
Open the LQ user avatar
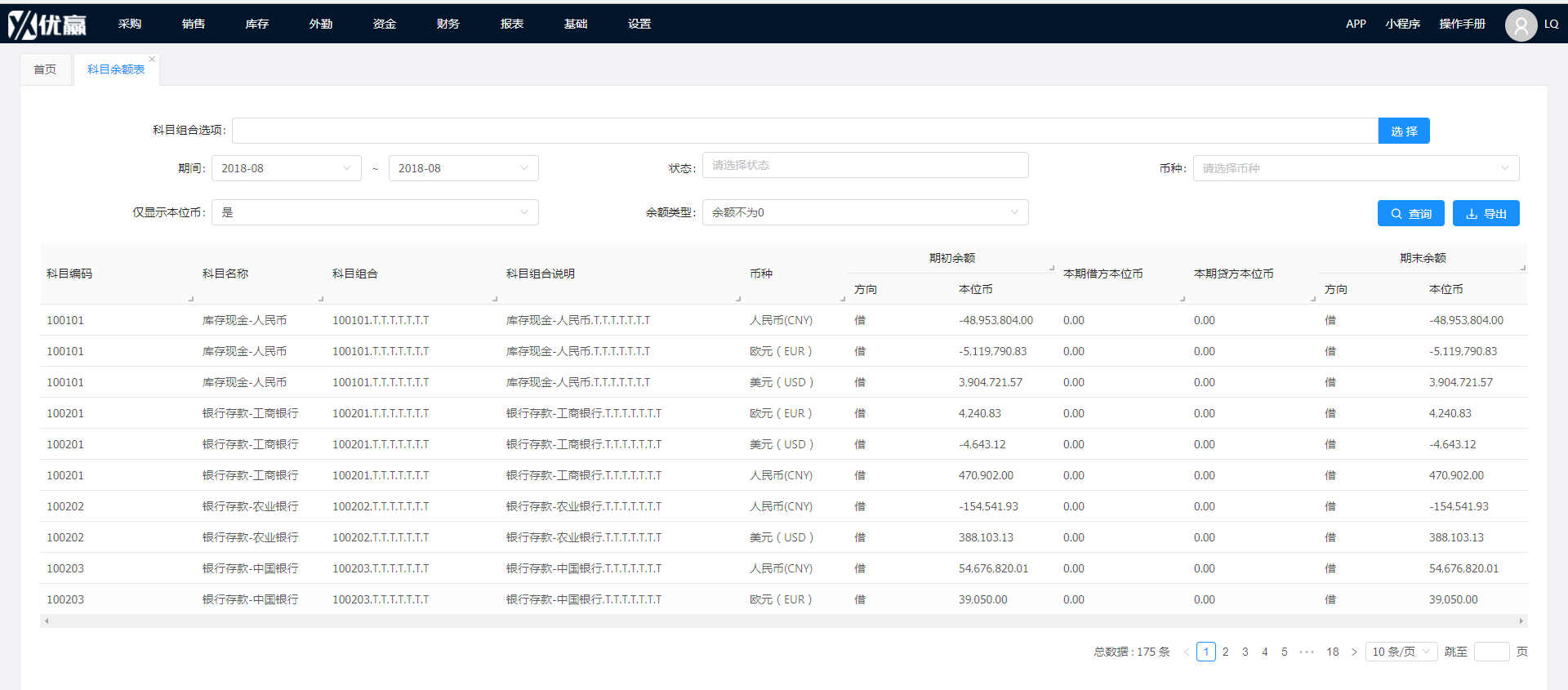point(1521,25)
